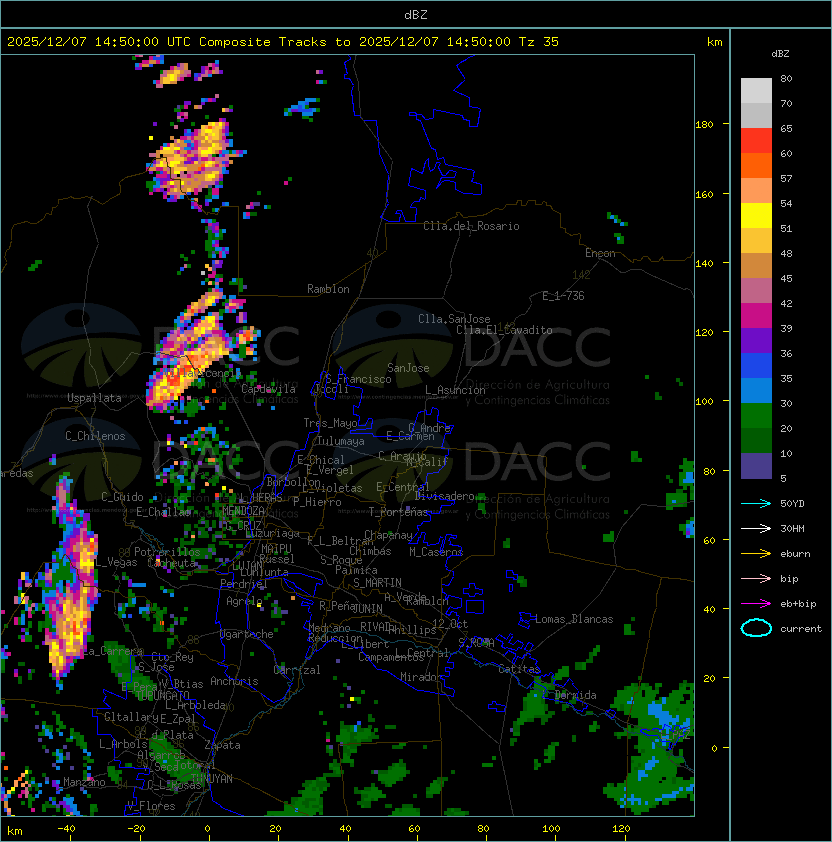Click the Composite Tracks timestamp header text
The height and width of the screenshot is (842, 832).
pyautogui.click(x=283, y=42)
